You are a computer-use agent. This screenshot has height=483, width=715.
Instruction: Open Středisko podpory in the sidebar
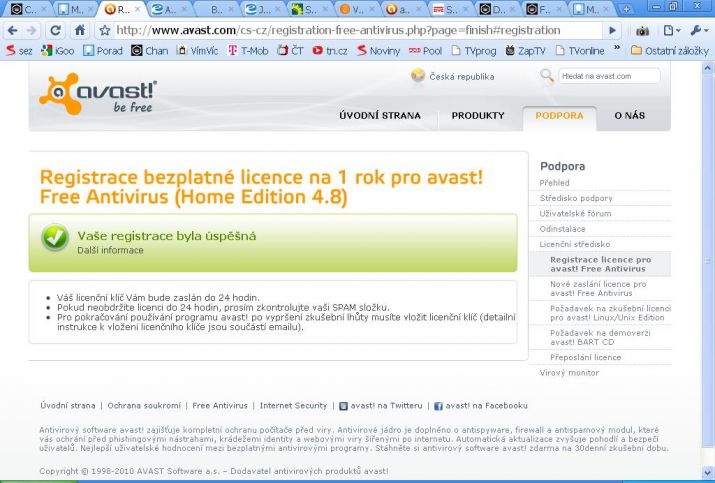(x=576, y=198)
